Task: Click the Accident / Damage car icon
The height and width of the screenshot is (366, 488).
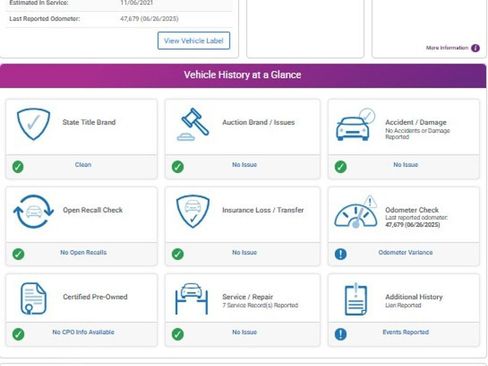Action: [355, 124]
